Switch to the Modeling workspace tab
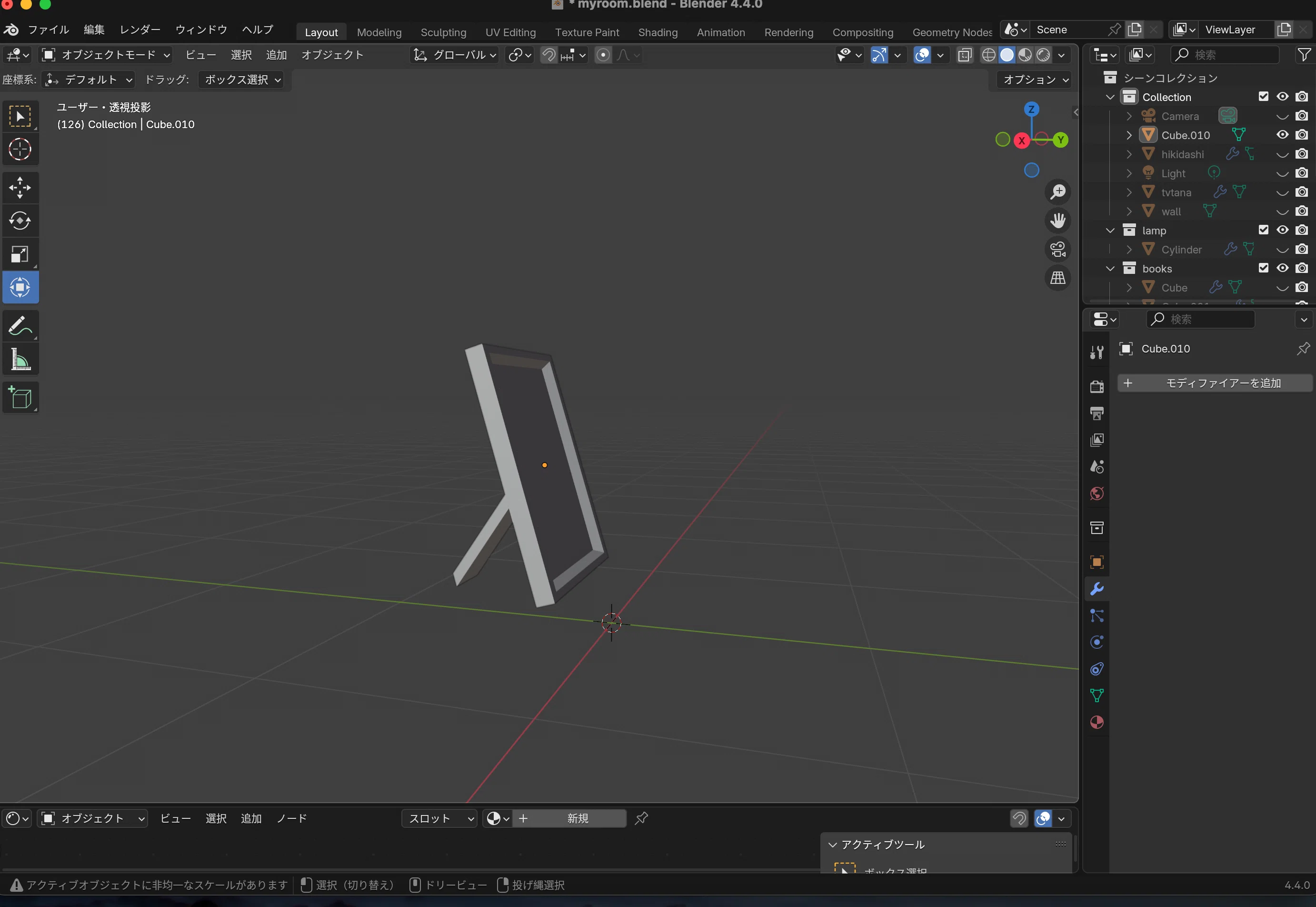The height and width of the screenshot is (907, 1316). click(x=379, y=32)
